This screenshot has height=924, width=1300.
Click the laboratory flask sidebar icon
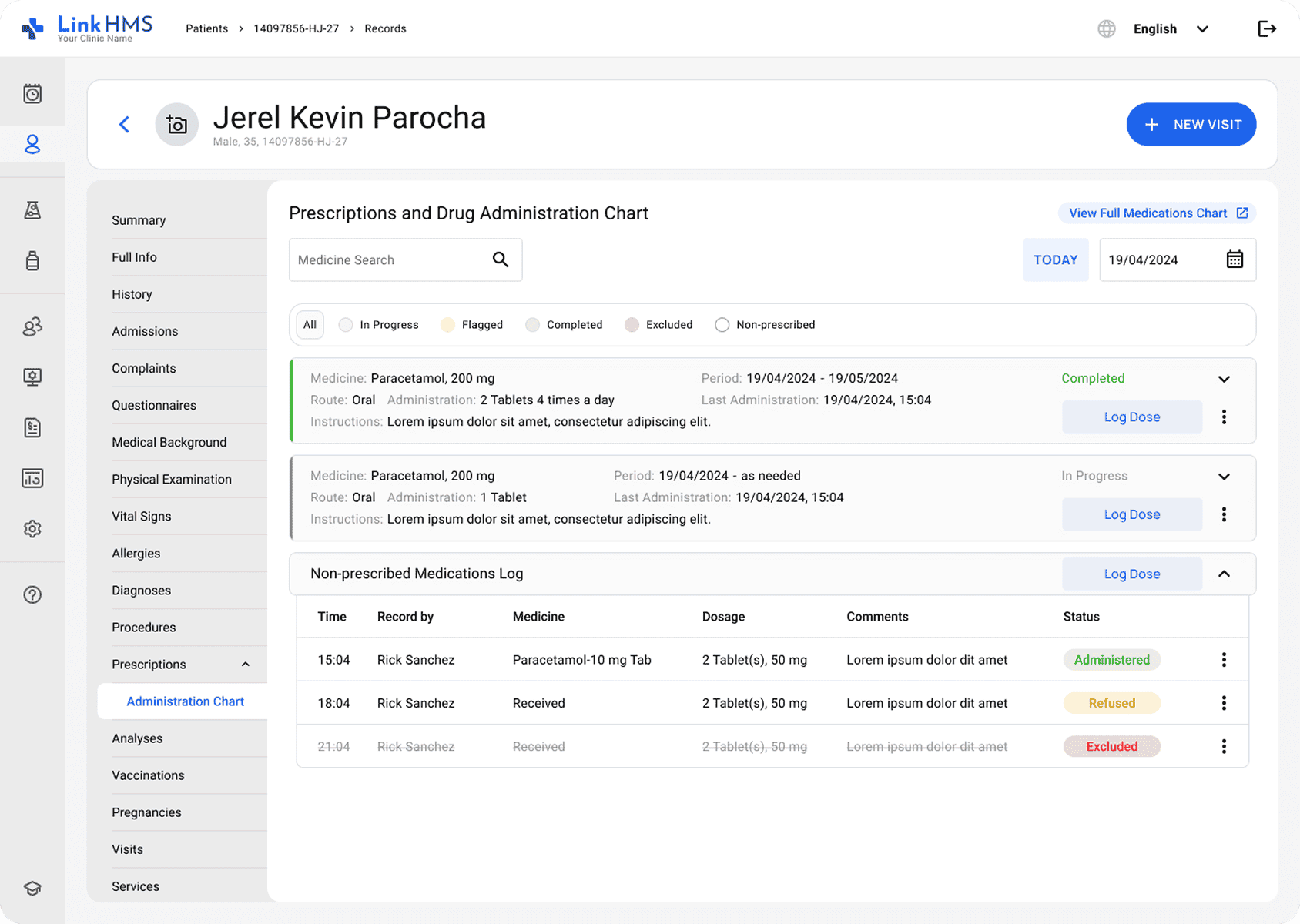click(x=32, y=210)
